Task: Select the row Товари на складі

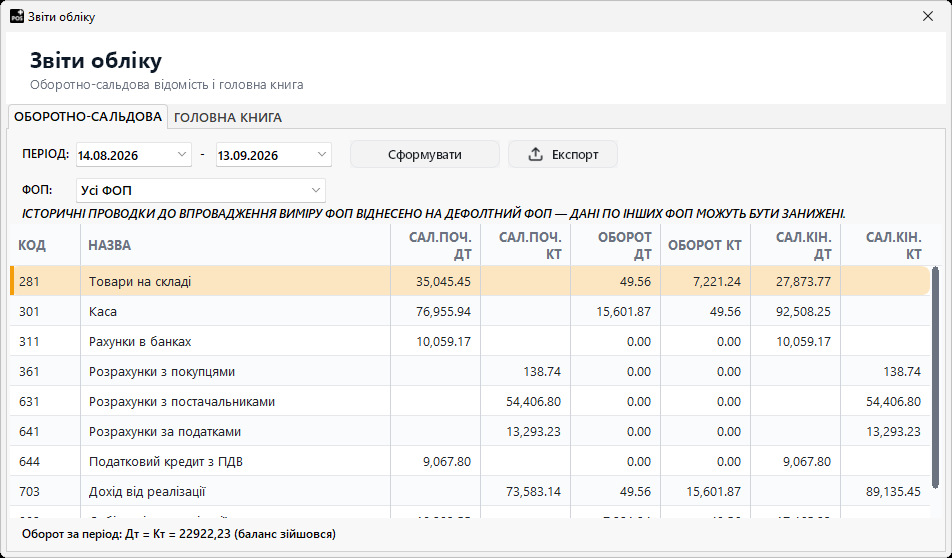Action: pos(470,281)
